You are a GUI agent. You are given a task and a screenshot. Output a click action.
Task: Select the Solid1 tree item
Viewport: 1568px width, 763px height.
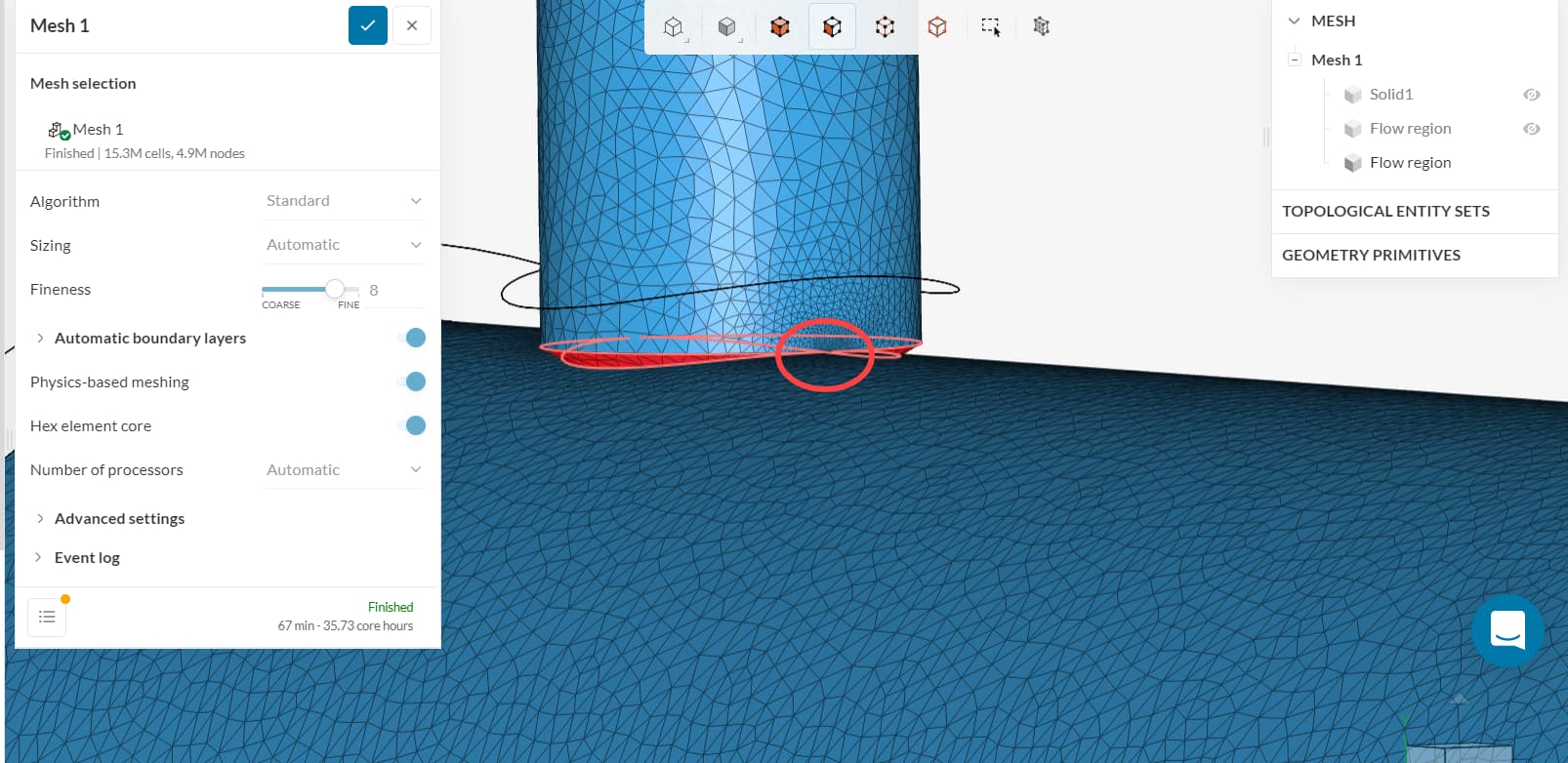click(x=1391, y=95)
